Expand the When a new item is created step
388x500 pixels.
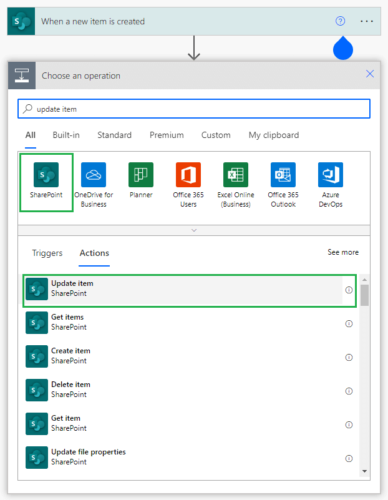coord(194,21)
